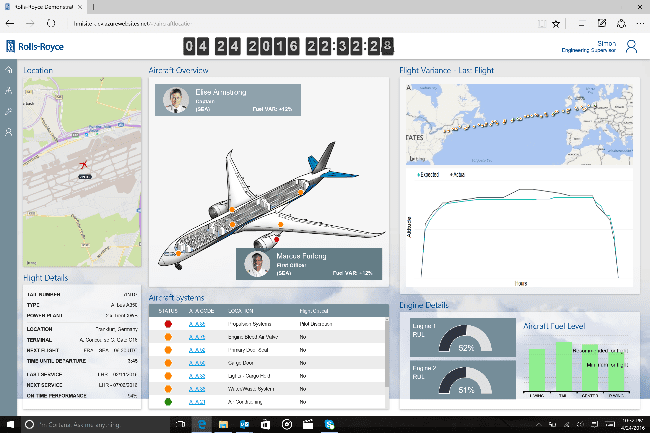650x433 pixels.
Task: Add page to favorites with star icon
Action: 556,21
